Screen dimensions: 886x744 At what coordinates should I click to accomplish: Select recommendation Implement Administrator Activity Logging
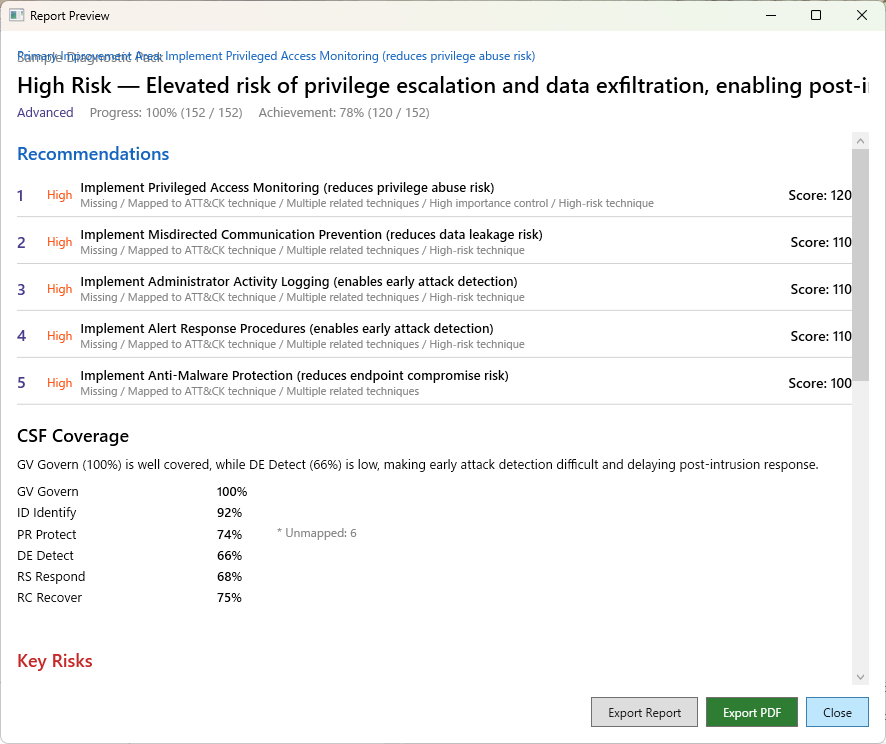pos(300,281)
